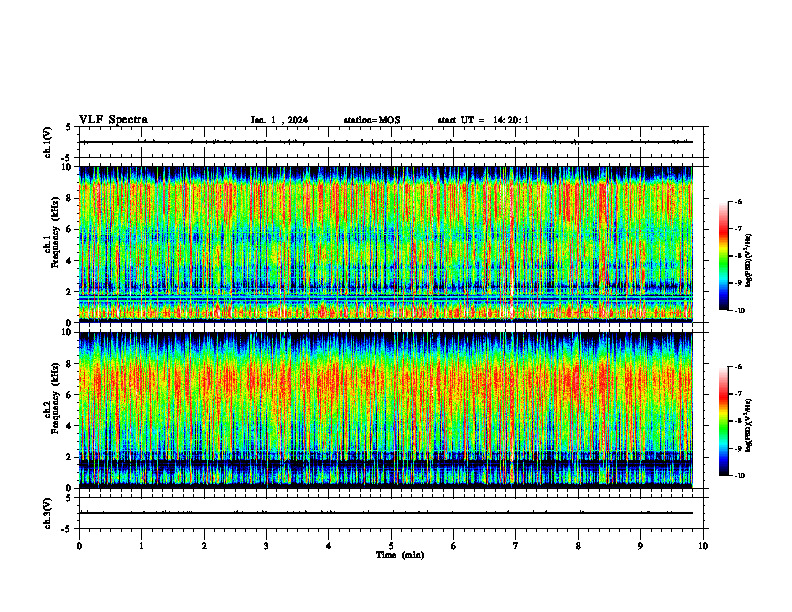Select the ch.2 colorbar log(PSD) unit label
This screenshot has width=792, height=612.
tap(749, 424)
